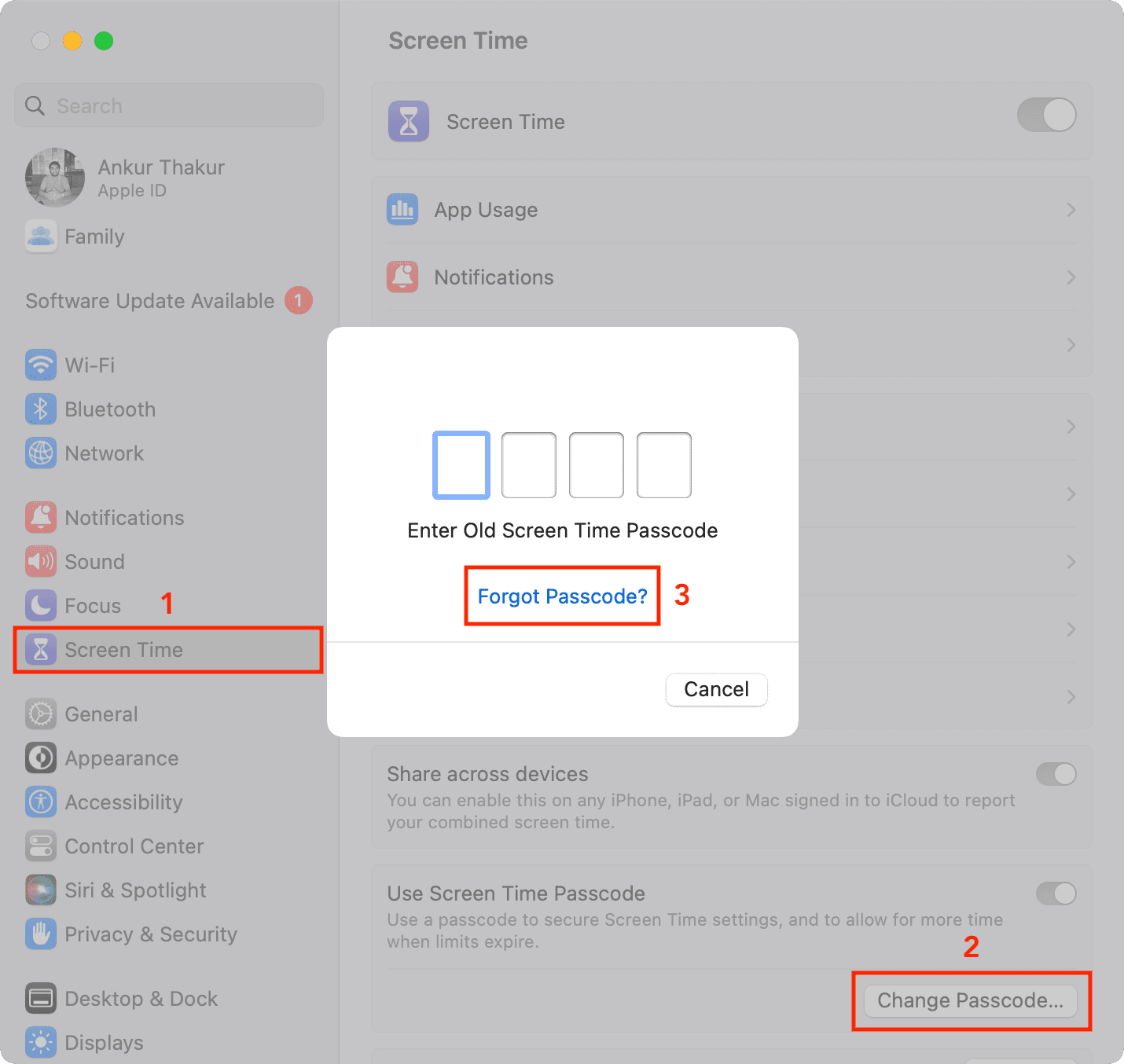This screenshot has height=1064, width=1124.
Task: Expand the App Usage row chevron
Action: tap(1071, 210)
